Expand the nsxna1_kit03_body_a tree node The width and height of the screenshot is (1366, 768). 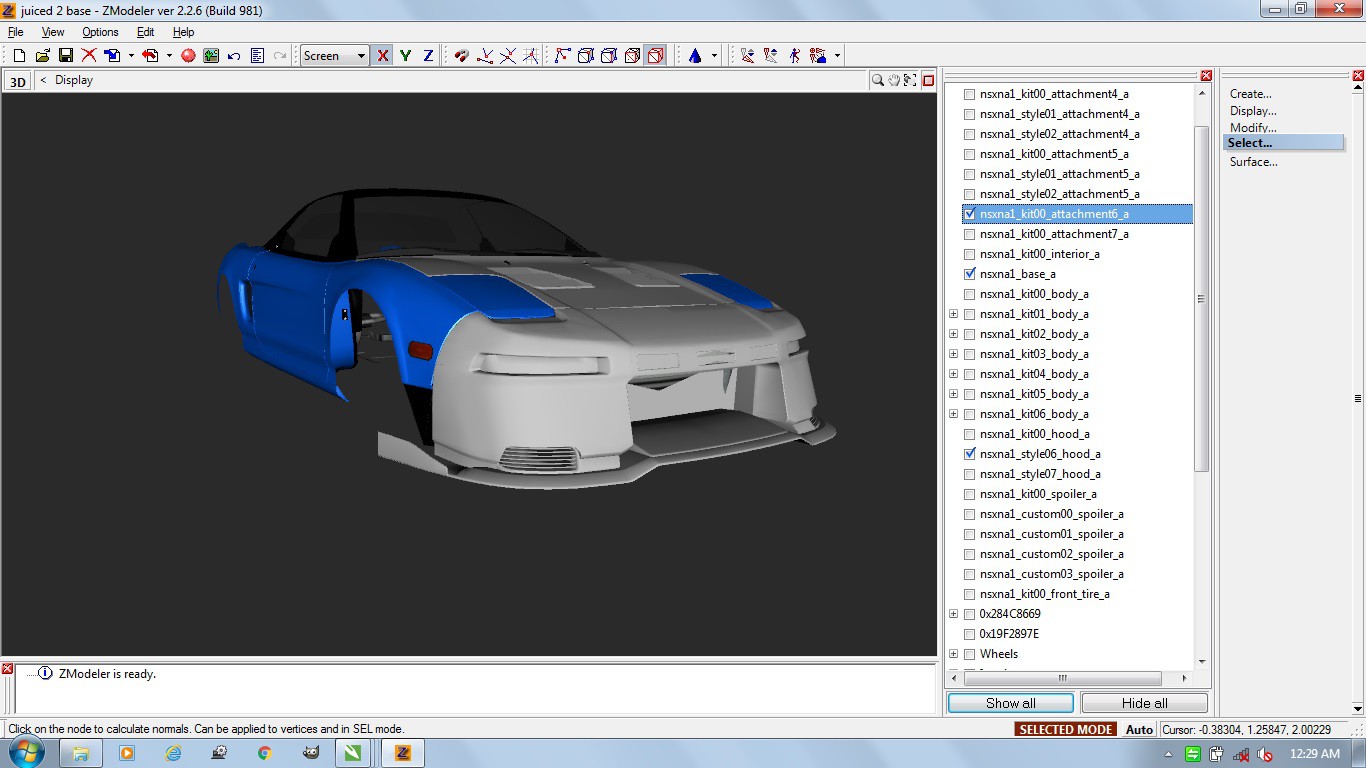tap(953, 354)
